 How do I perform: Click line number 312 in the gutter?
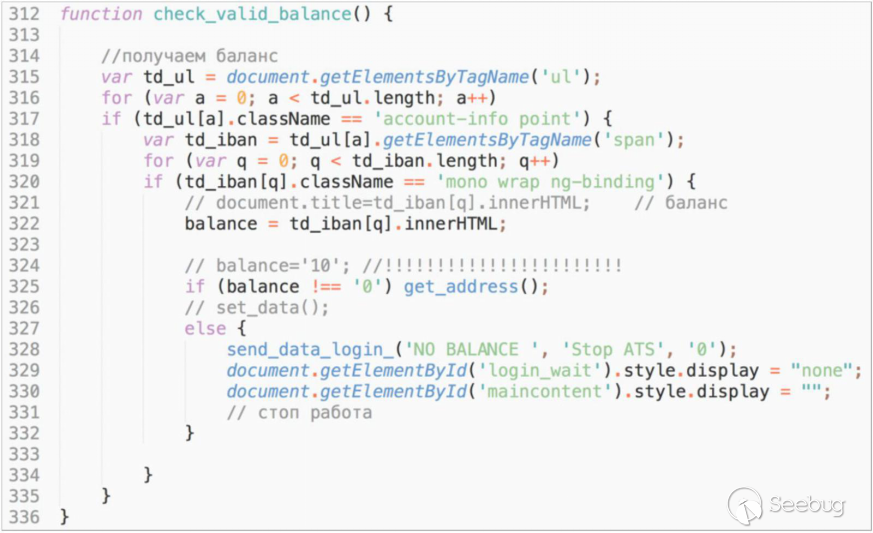click(24, 14)
